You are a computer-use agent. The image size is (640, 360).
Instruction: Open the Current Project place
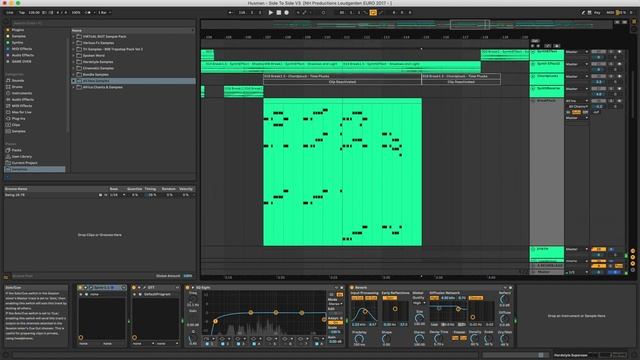pos(24,163)
